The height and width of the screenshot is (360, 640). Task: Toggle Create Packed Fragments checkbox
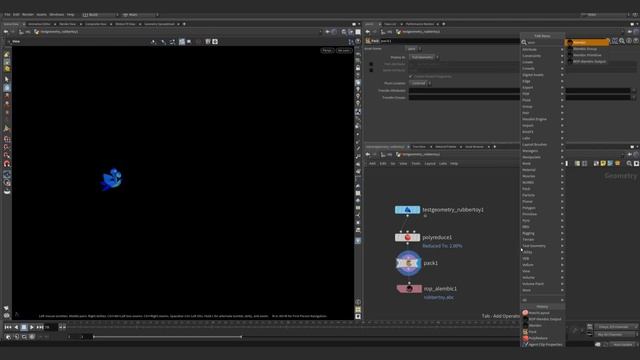tap(411, 76)
